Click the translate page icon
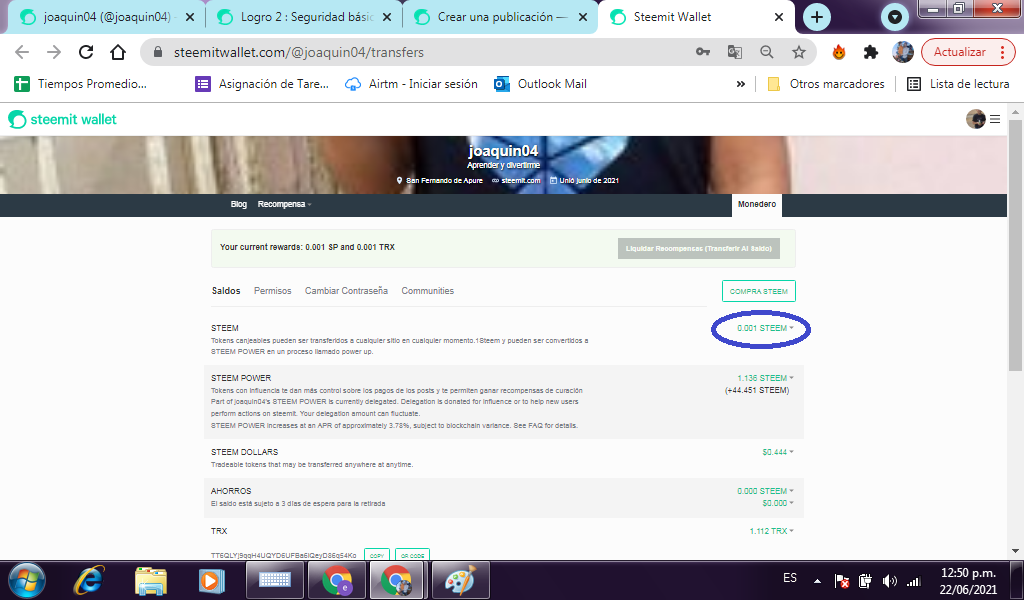 735,52
